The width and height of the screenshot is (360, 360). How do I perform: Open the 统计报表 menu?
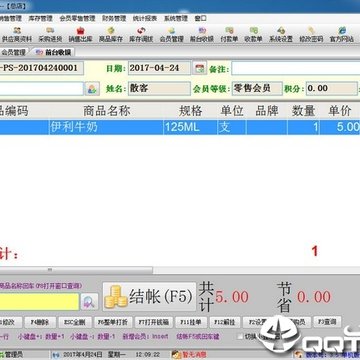pyautogui.click(x=145, y=18)
